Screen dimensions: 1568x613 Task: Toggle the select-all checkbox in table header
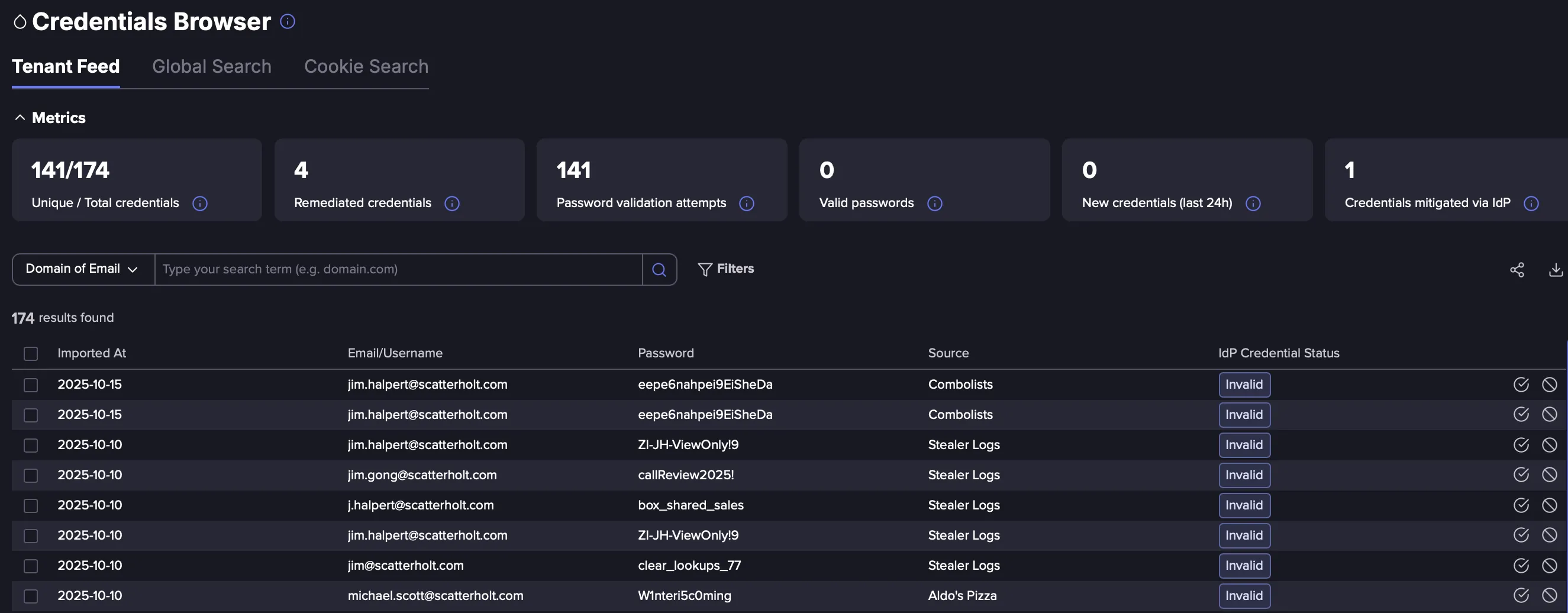click(30, 354)
